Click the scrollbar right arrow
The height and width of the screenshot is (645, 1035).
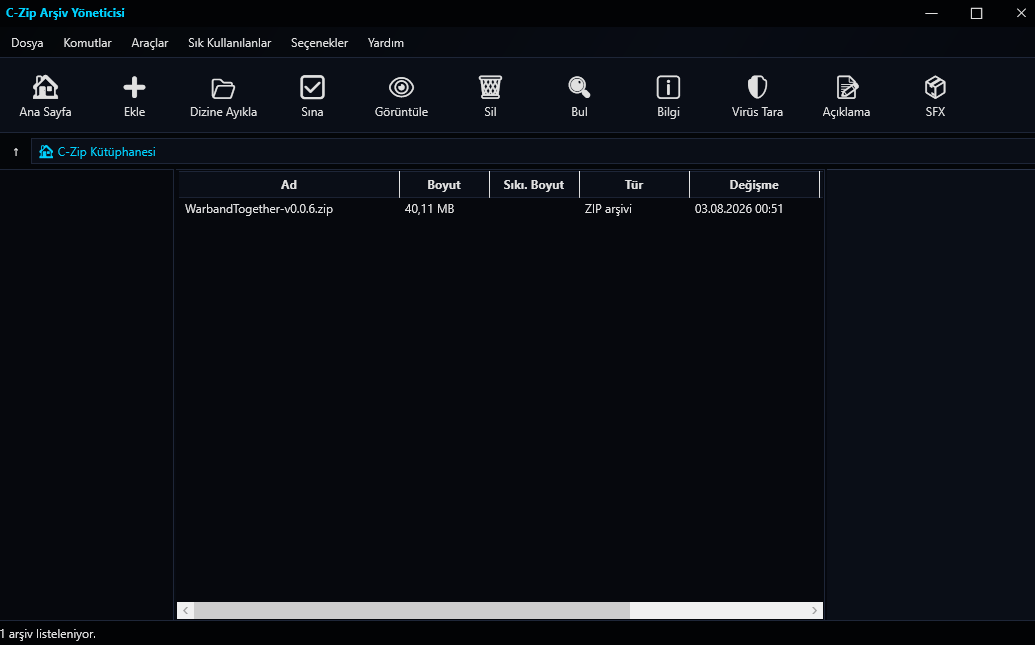pyautogui.click(x=815, y=611)
